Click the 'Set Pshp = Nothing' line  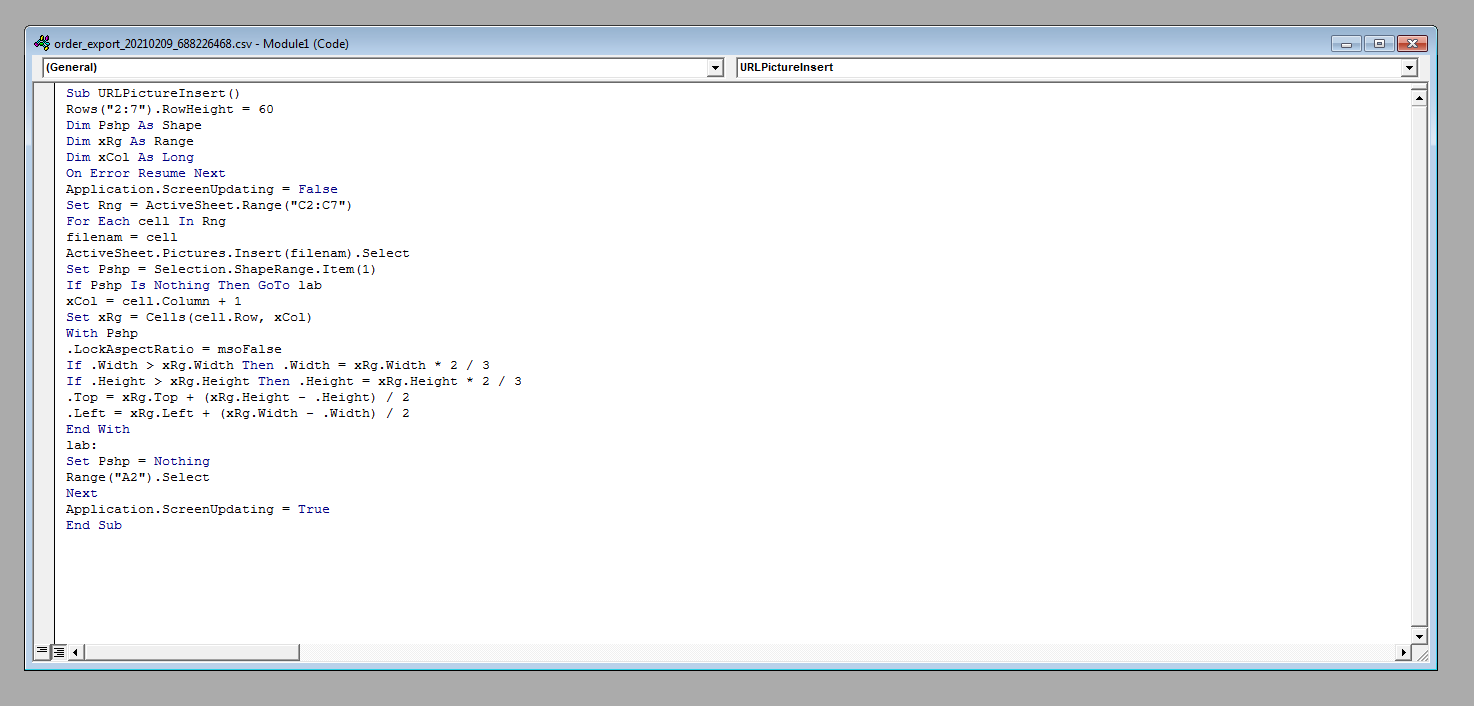[x=138, y=461]
